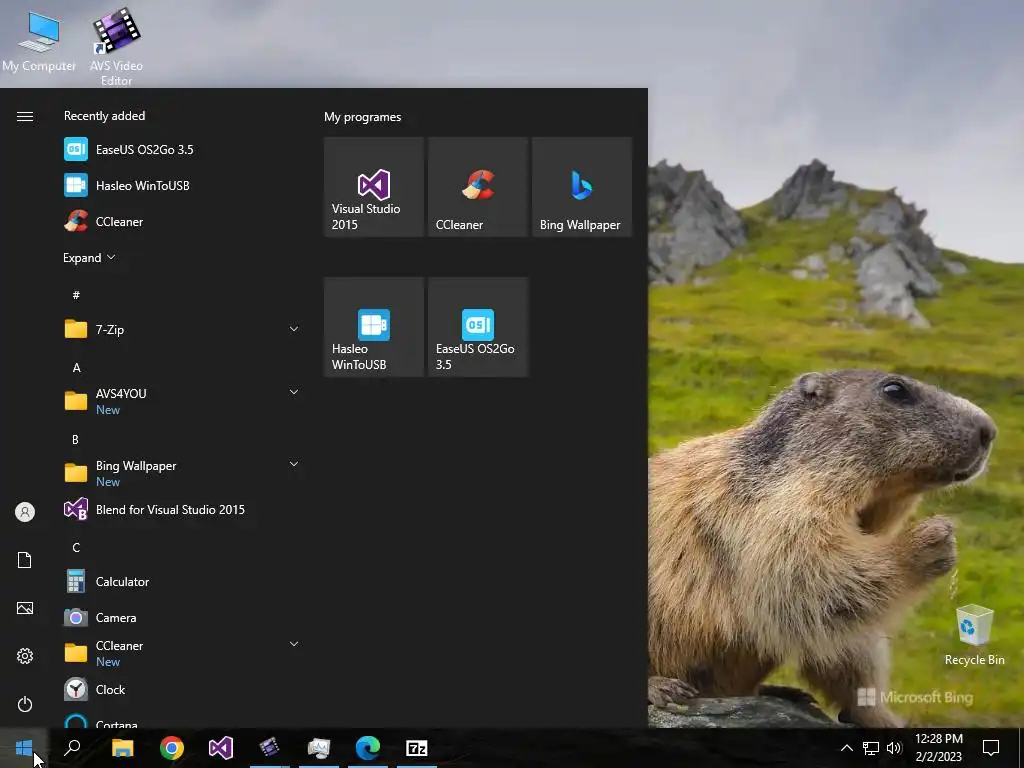Click the Power button in Start sidebar
Image resolution: width=1024 pixels, height=768 pixels.
click(x=25, y=704)
